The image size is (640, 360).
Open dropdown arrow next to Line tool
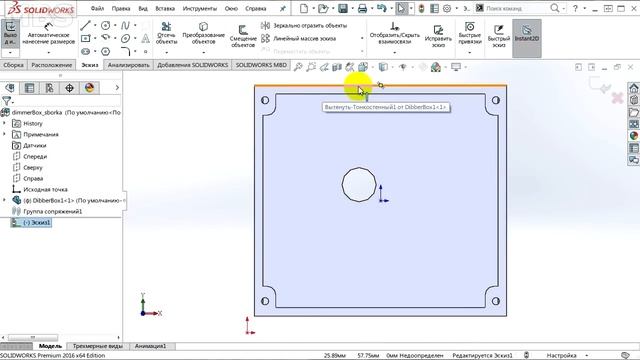(95, 25)
